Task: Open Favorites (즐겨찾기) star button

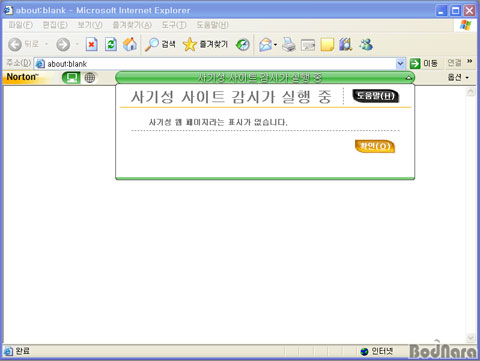Action: click(x=205, y=44)
